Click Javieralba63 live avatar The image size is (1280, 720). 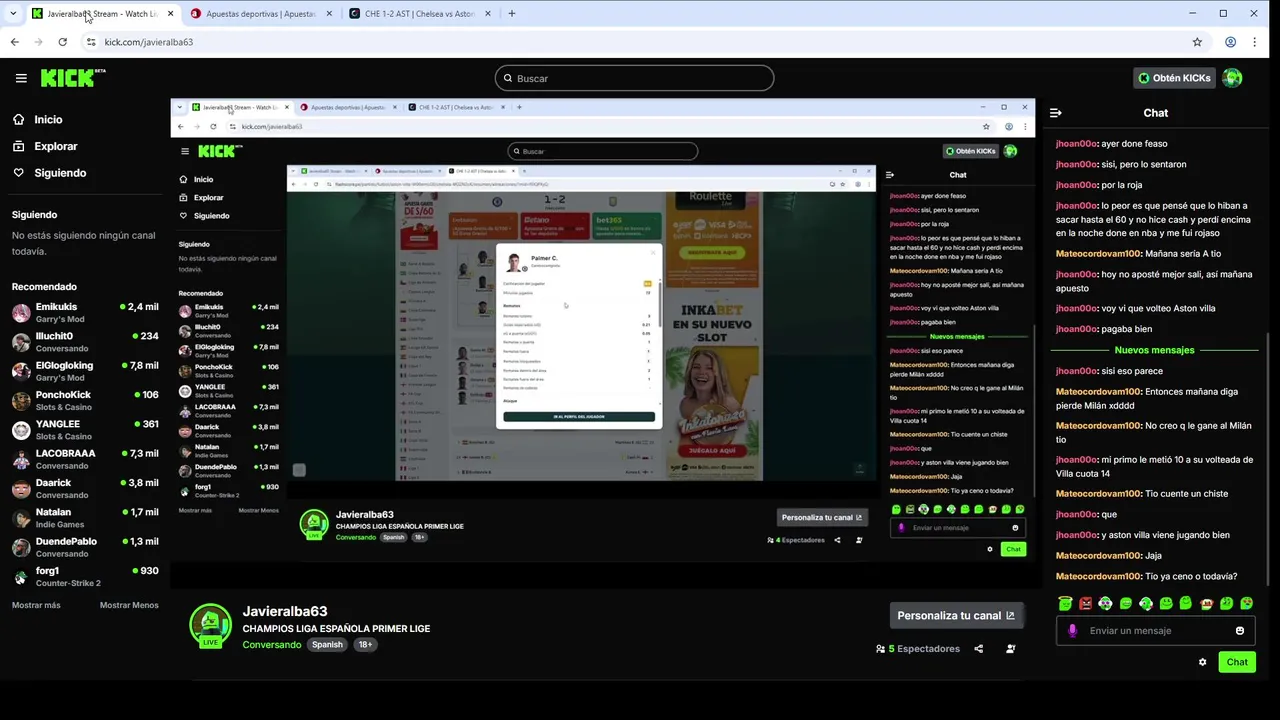[x=210, y=625]
